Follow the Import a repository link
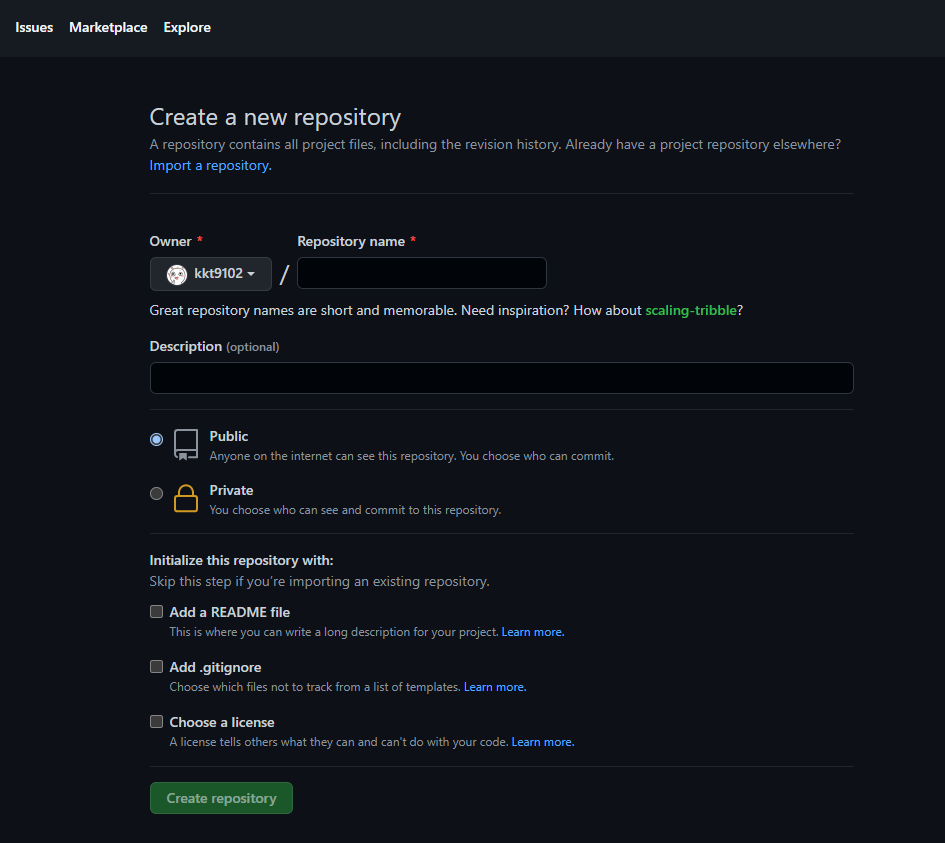 click(x=210, y=165)
